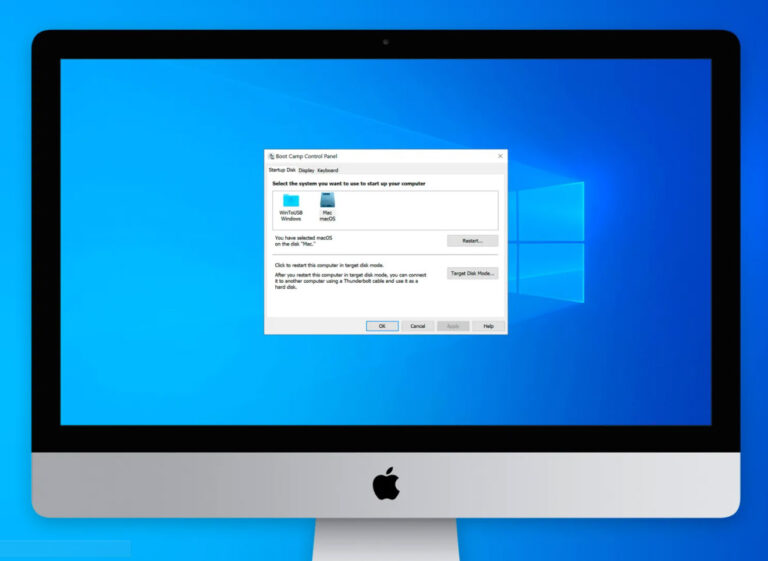The image size is (768, 561).
Task: Click the Boot Camp title bar icon
Action: [271, 156]
